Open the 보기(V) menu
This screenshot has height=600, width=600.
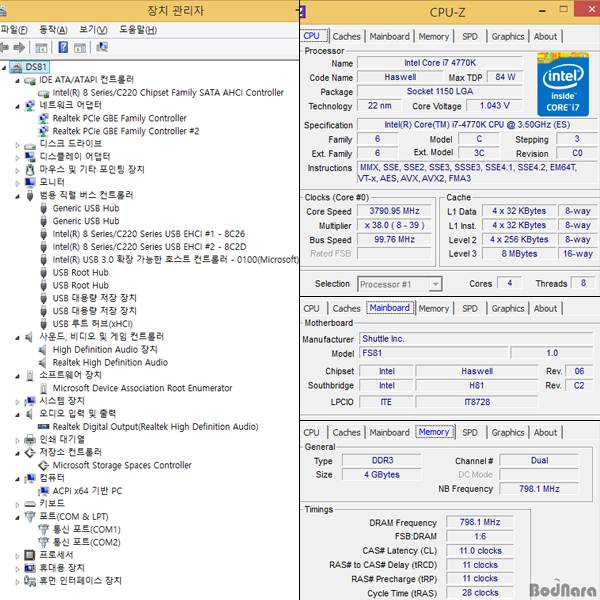tap(93, 29)
